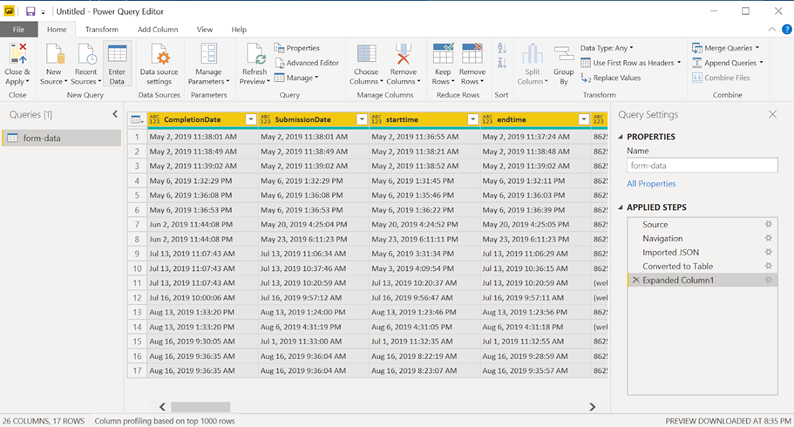Viewport: 794px width, 427px height.
Task: Click the save icon in title bar
Action: pos(30,11)
